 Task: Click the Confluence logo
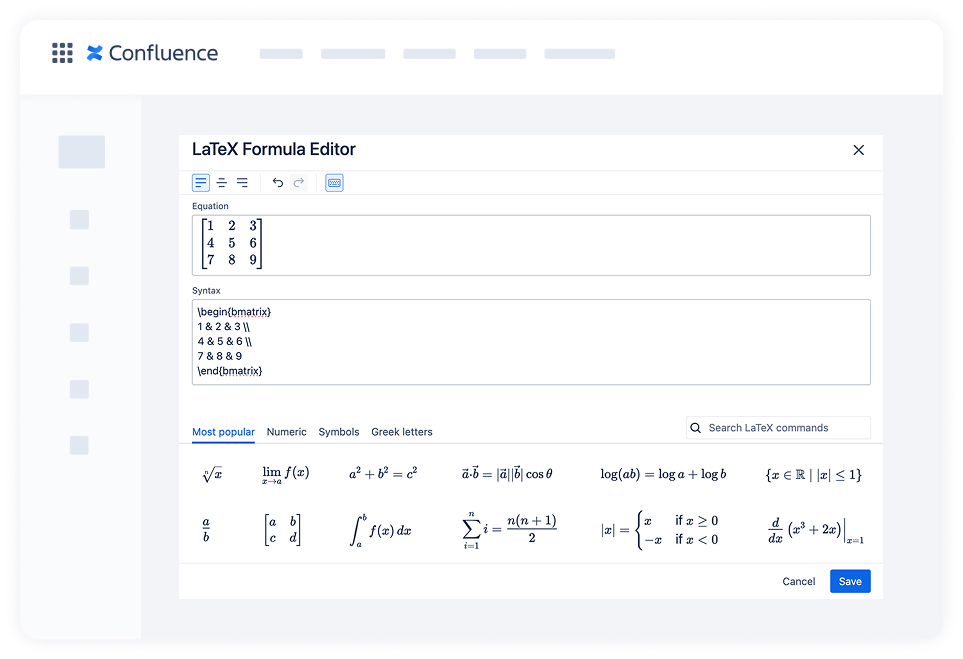[152, 53]
